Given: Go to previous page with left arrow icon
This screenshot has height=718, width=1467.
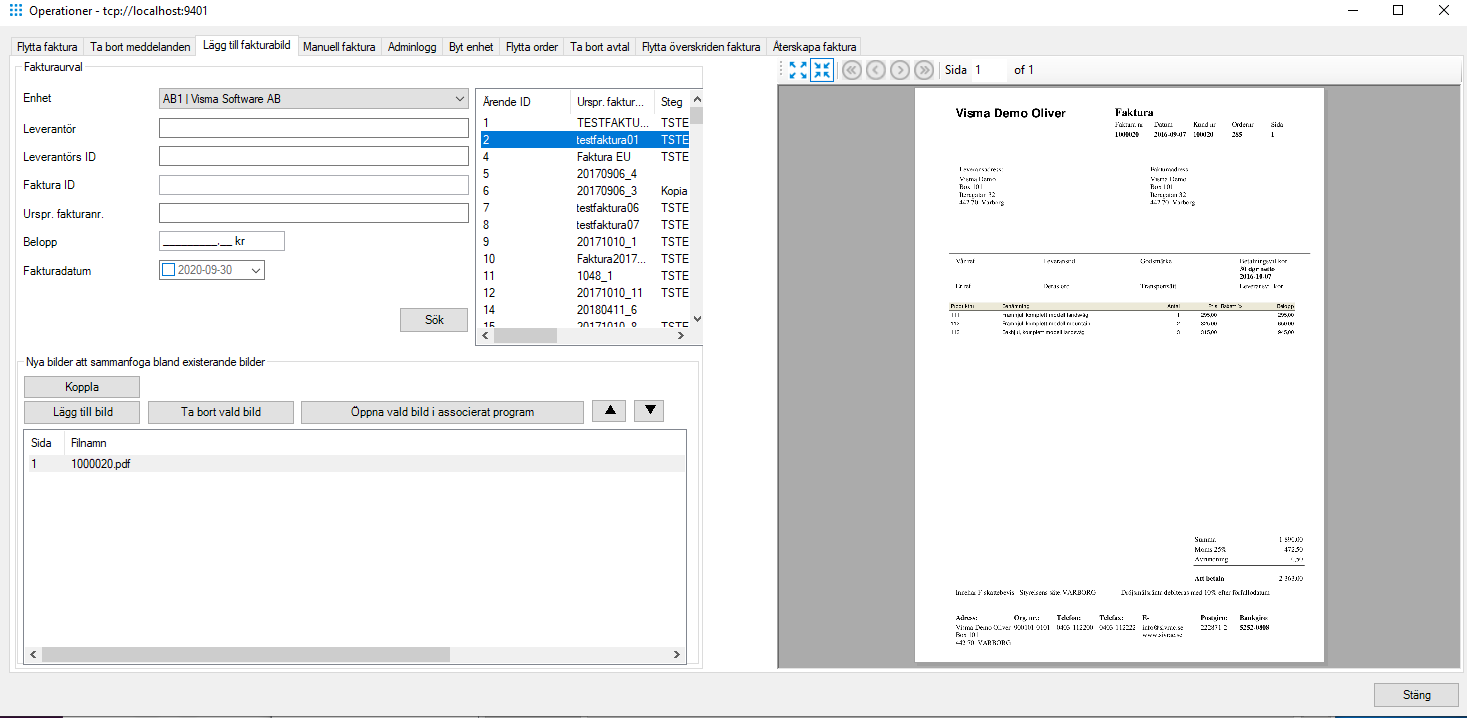Looking at the screenshot, I should (x=876, y=70).
